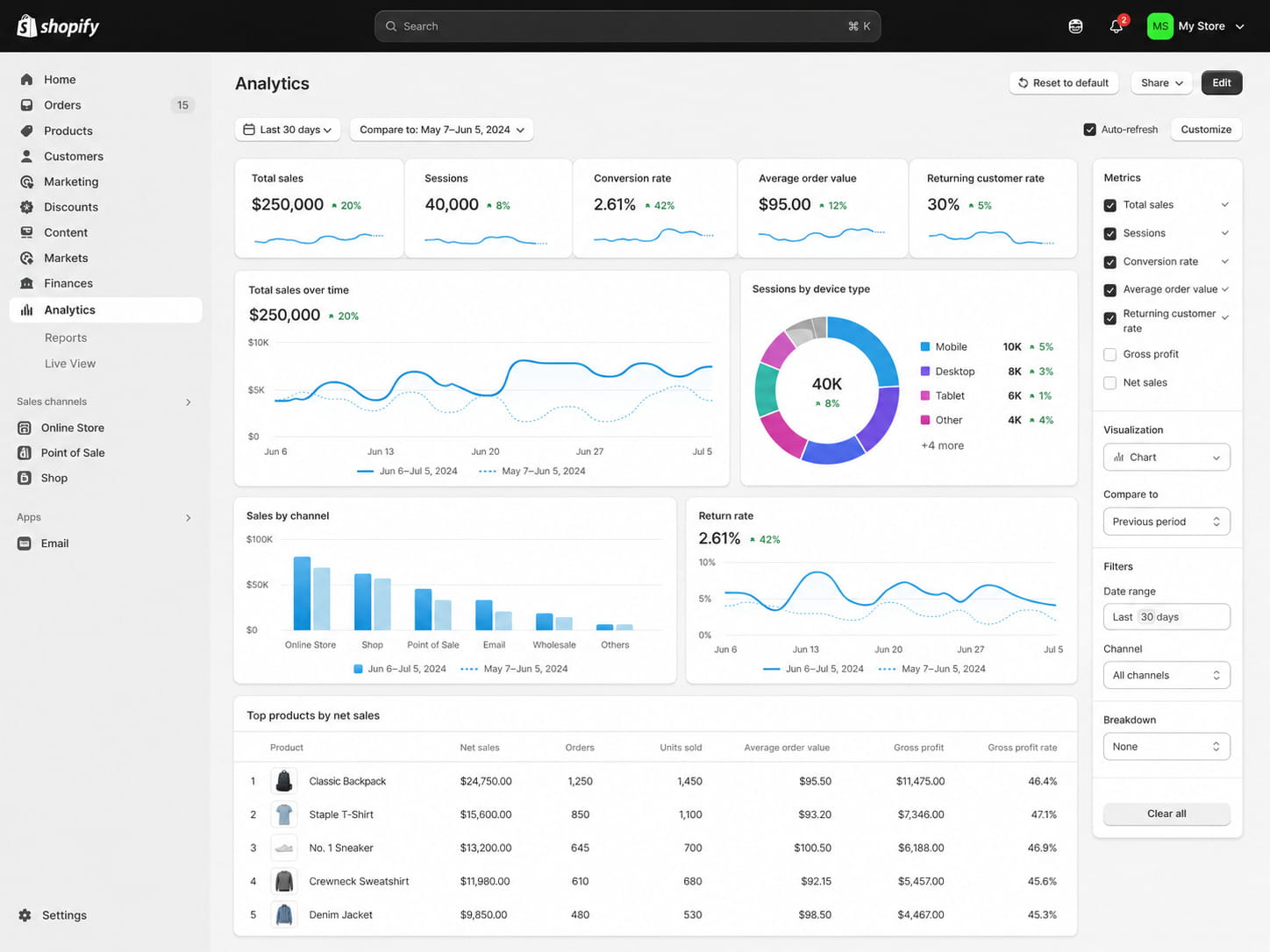The width and height of the screenshot is (1270, 952).
Task: Click the Denim Jacket product thumbnail
Action: [283, 914]
